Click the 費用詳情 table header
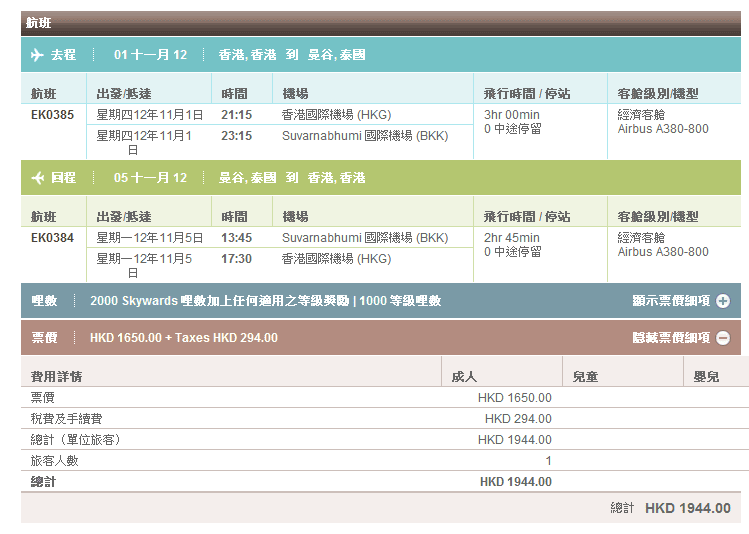 coord(56,377)
